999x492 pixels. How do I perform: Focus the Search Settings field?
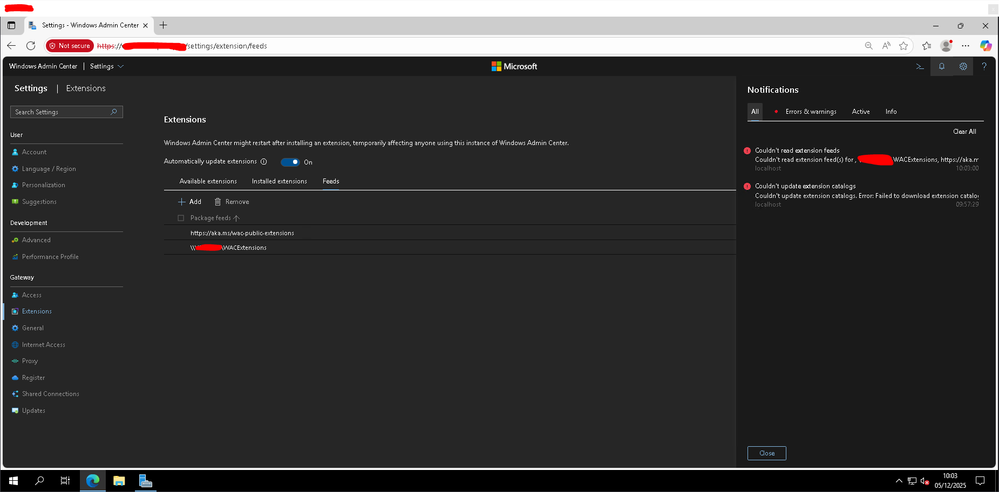pos(66,112)
